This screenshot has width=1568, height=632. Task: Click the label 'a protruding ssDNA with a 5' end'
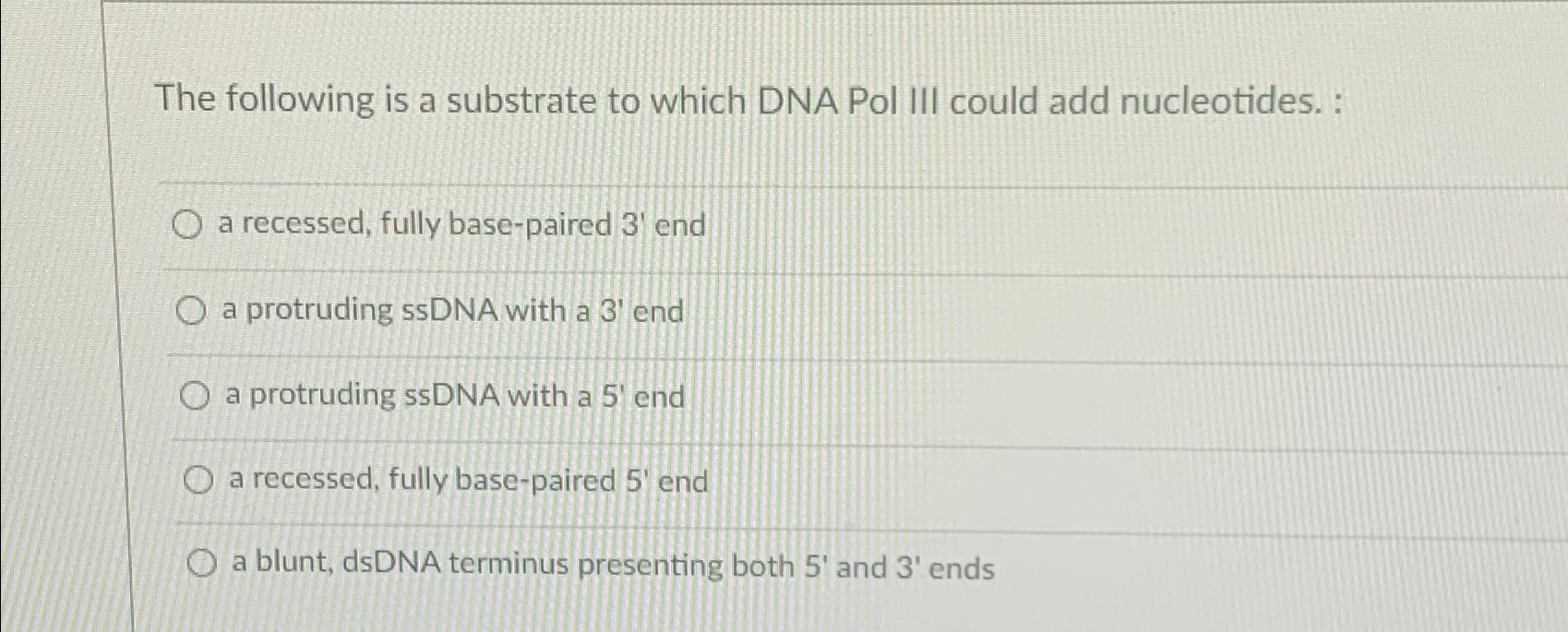tap(452, 397)
